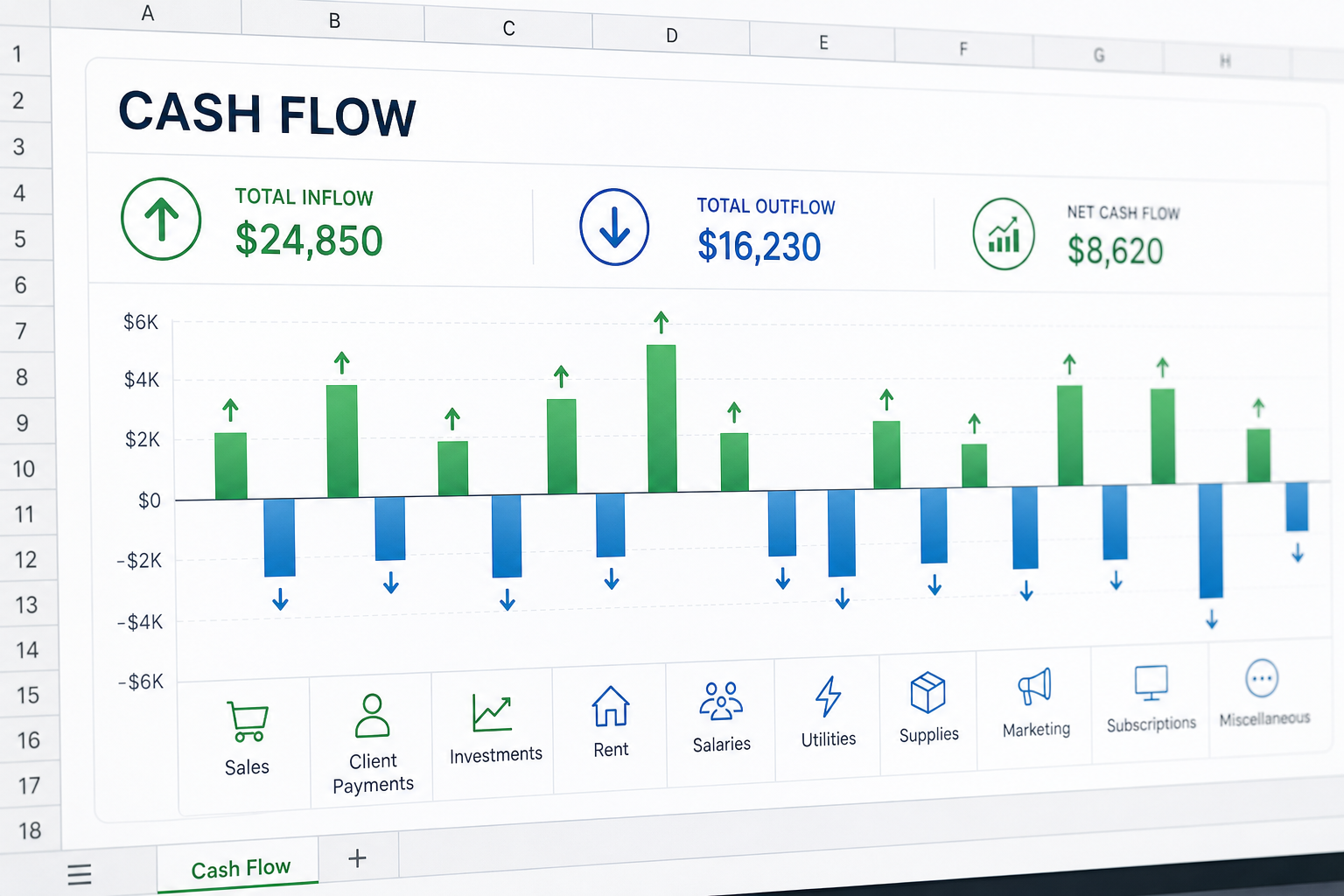Click the Supplies box icon
The height and width of the screenshot is (896, 1344).
pyautogui.click(x=927, y=692)
